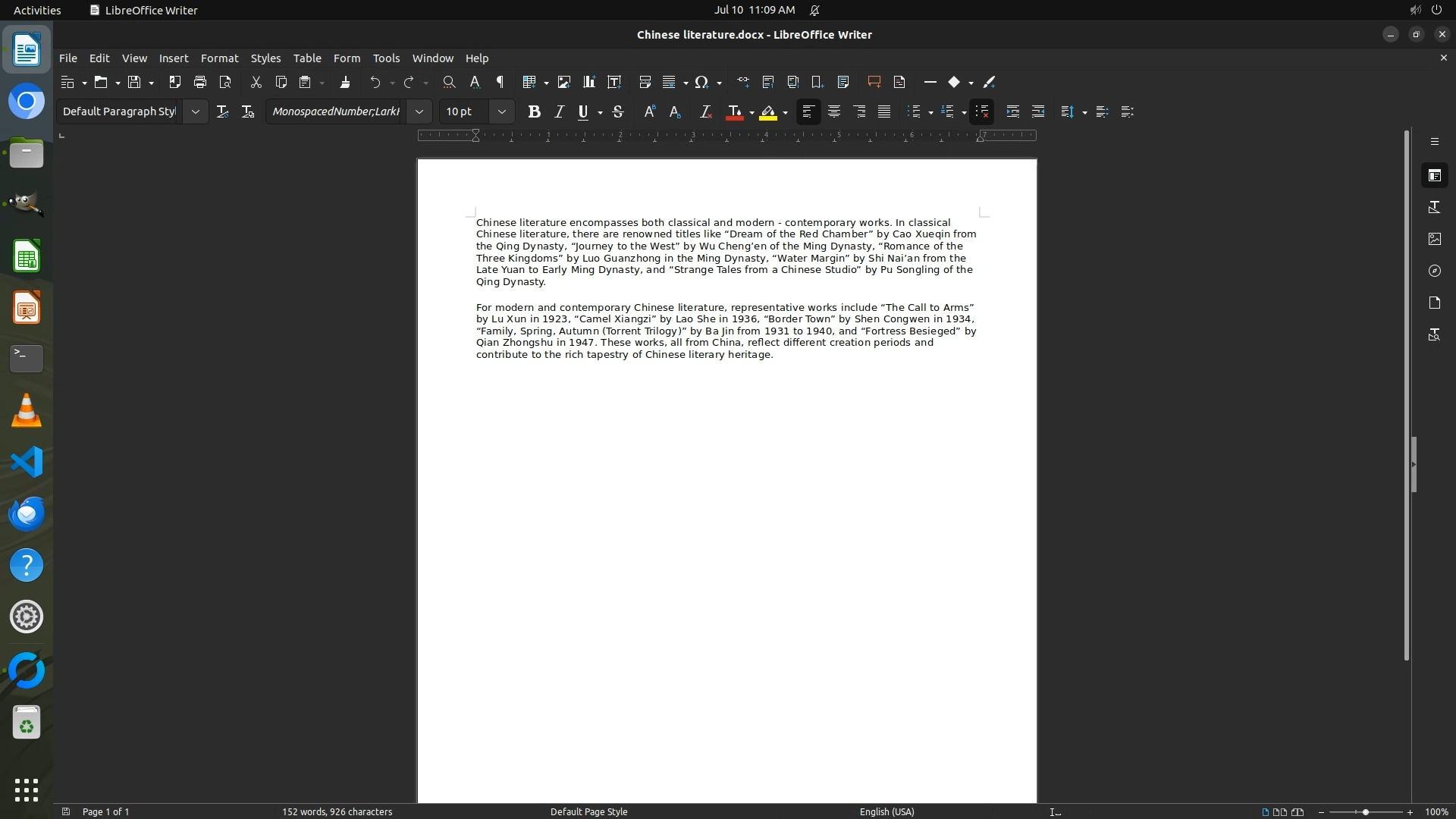Click the Insert Image icon
The image size is (1456, 819).
pyautogui.click(x=563, y=82)
